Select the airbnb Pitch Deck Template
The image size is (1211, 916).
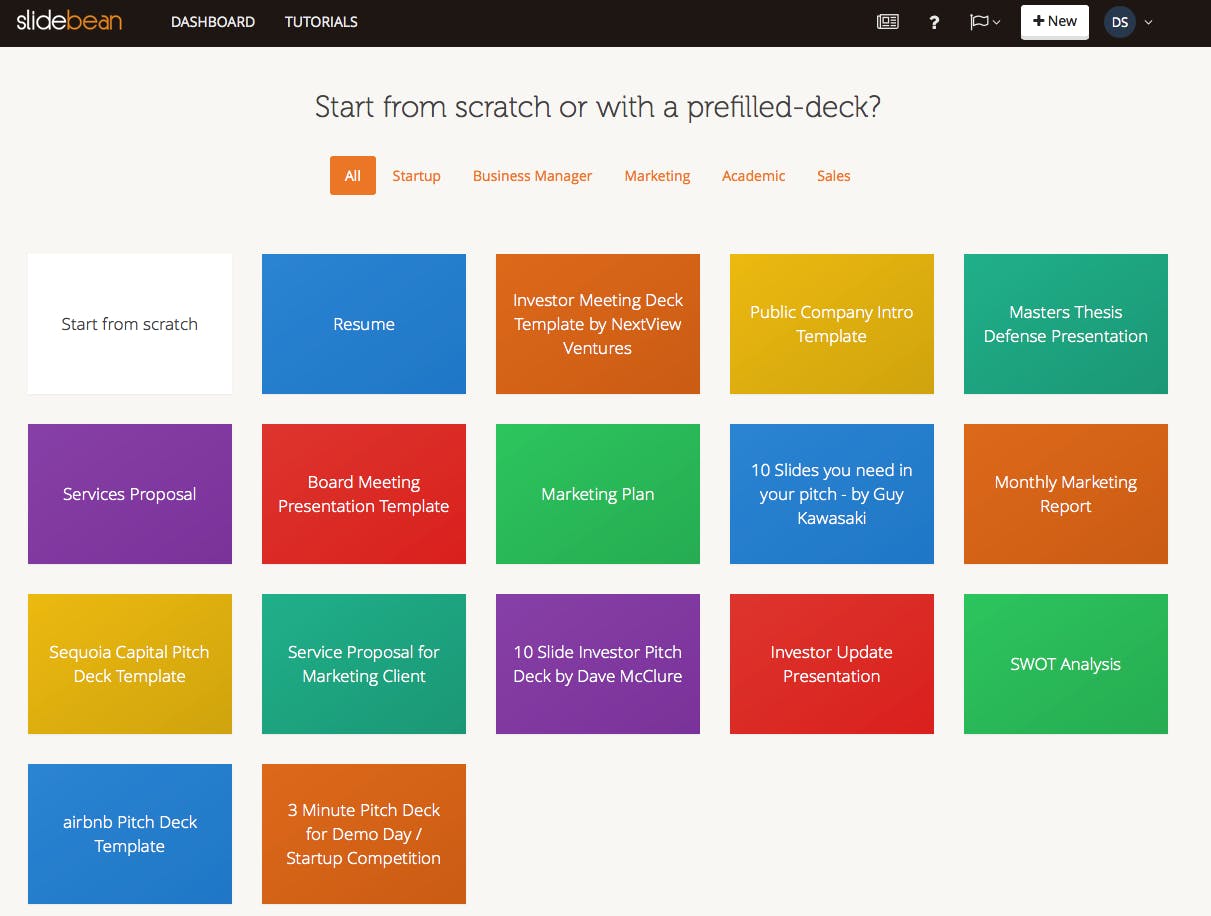click(130, 834)
